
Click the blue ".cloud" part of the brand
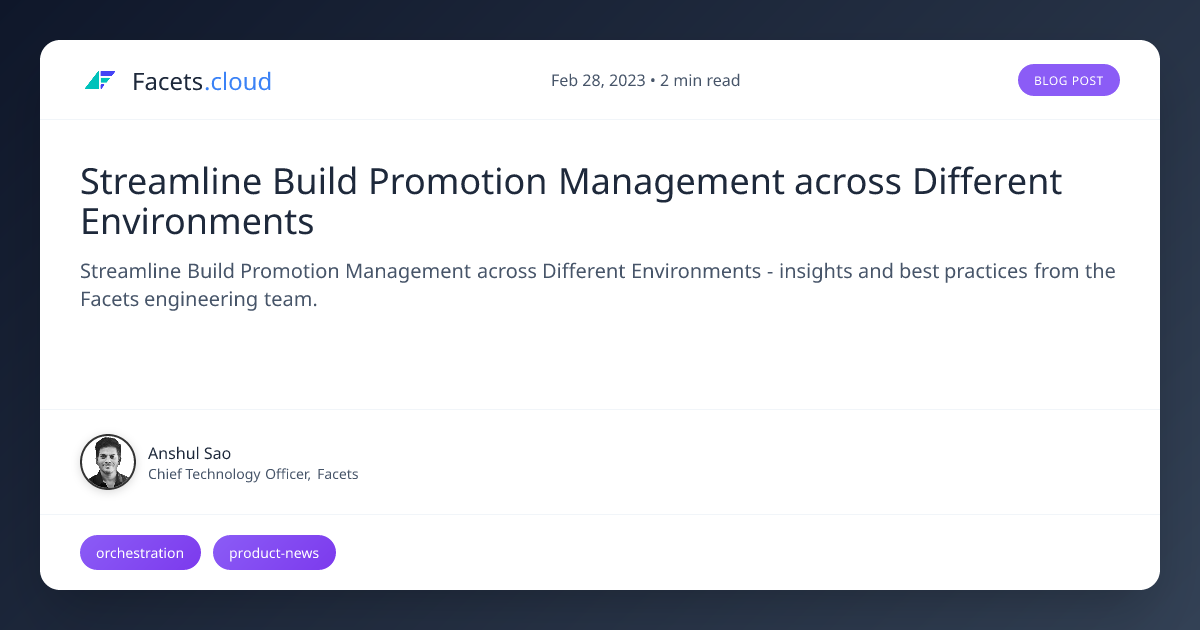click(x=238, y=81)
